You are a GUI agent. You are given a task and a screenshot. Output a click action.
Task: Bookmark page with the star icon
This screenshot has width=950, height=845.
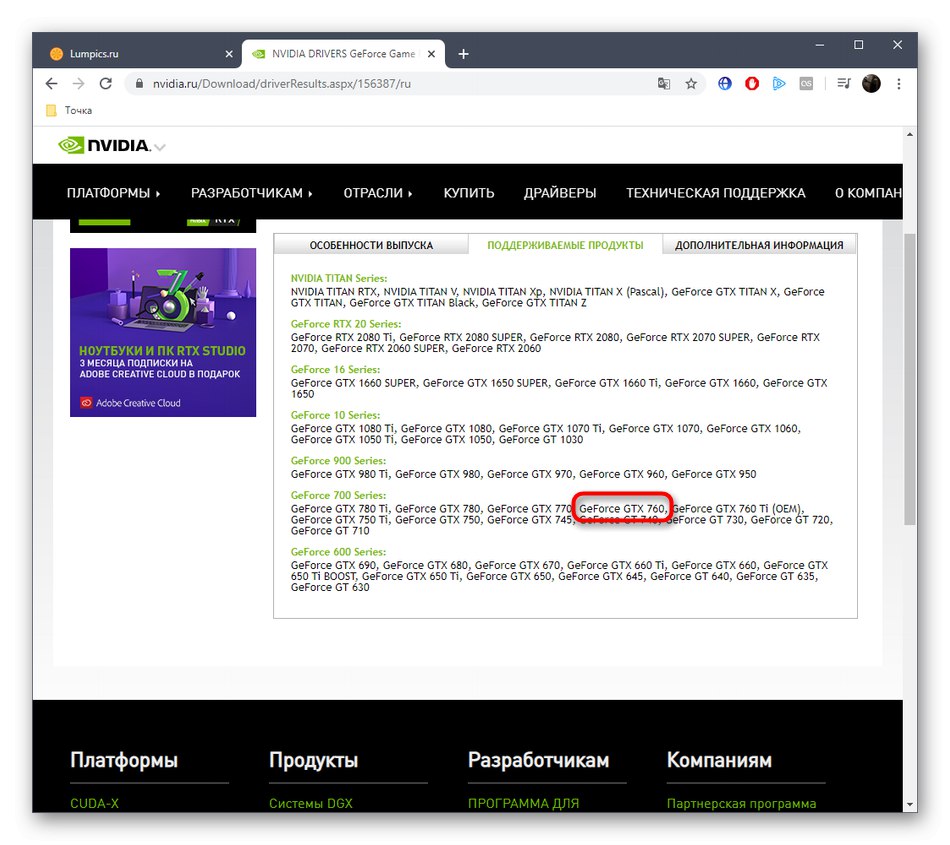point(691,84)
